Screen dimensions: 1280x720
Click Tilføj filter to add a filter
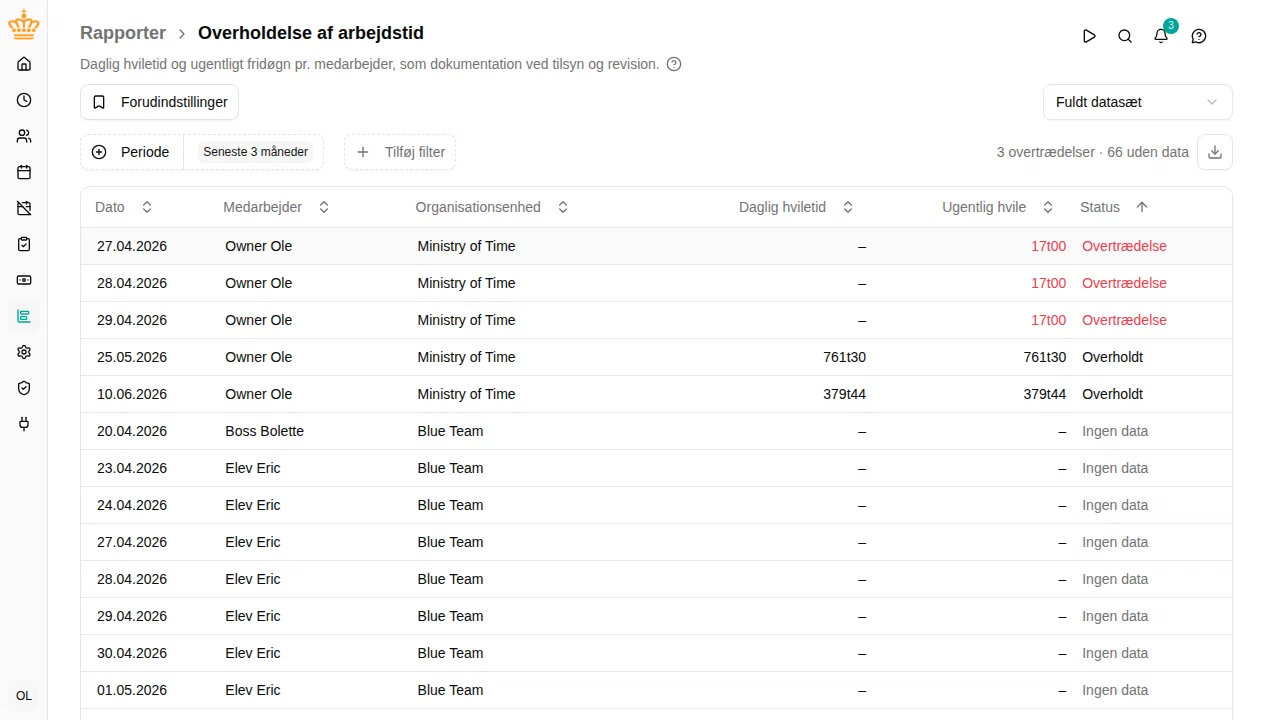(x=400, y=152)
